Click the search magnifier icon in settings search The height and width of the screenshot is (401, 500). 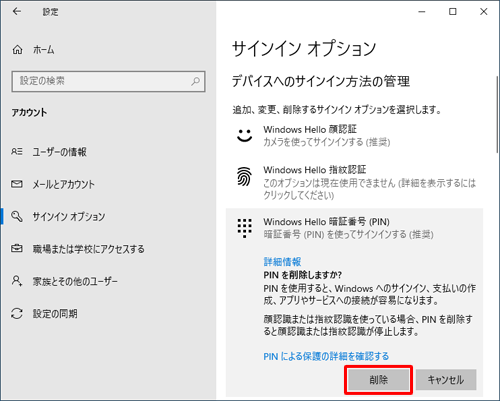click(x=196, y=81)
